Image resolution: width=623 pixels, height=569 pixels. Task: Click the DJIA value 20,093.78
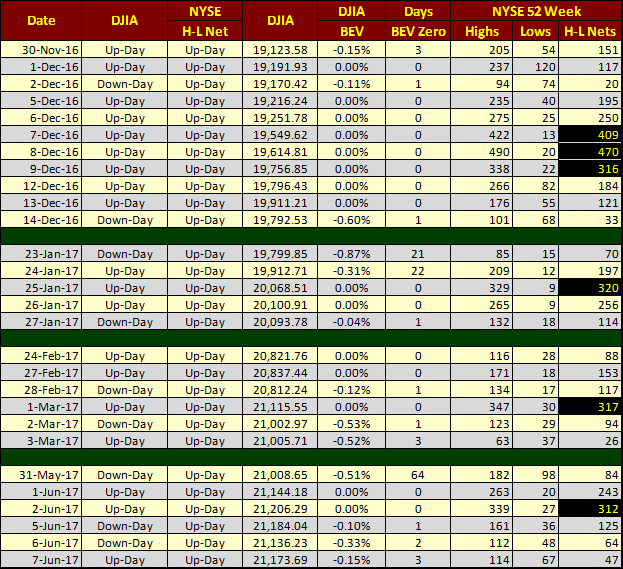[x=280, y=322]
